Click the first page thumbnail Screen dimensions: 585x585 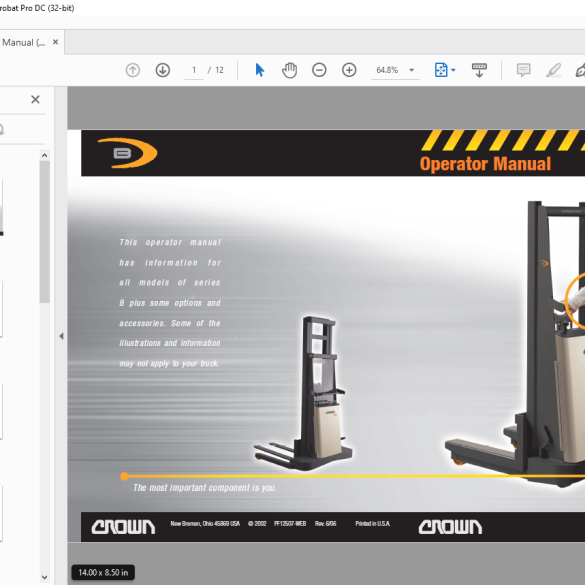pos(1,207)
